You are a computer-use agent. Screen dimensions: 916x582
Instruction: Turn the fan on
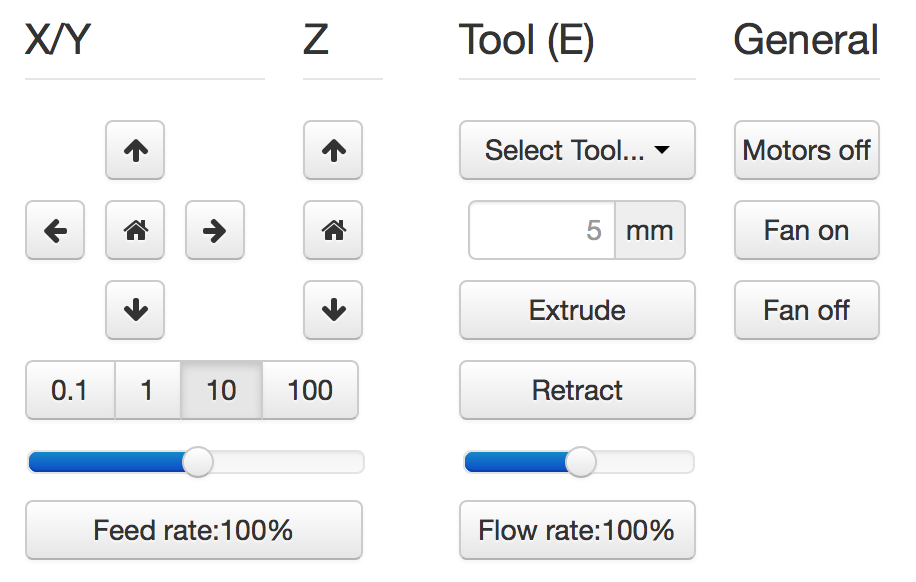point(807,230)
